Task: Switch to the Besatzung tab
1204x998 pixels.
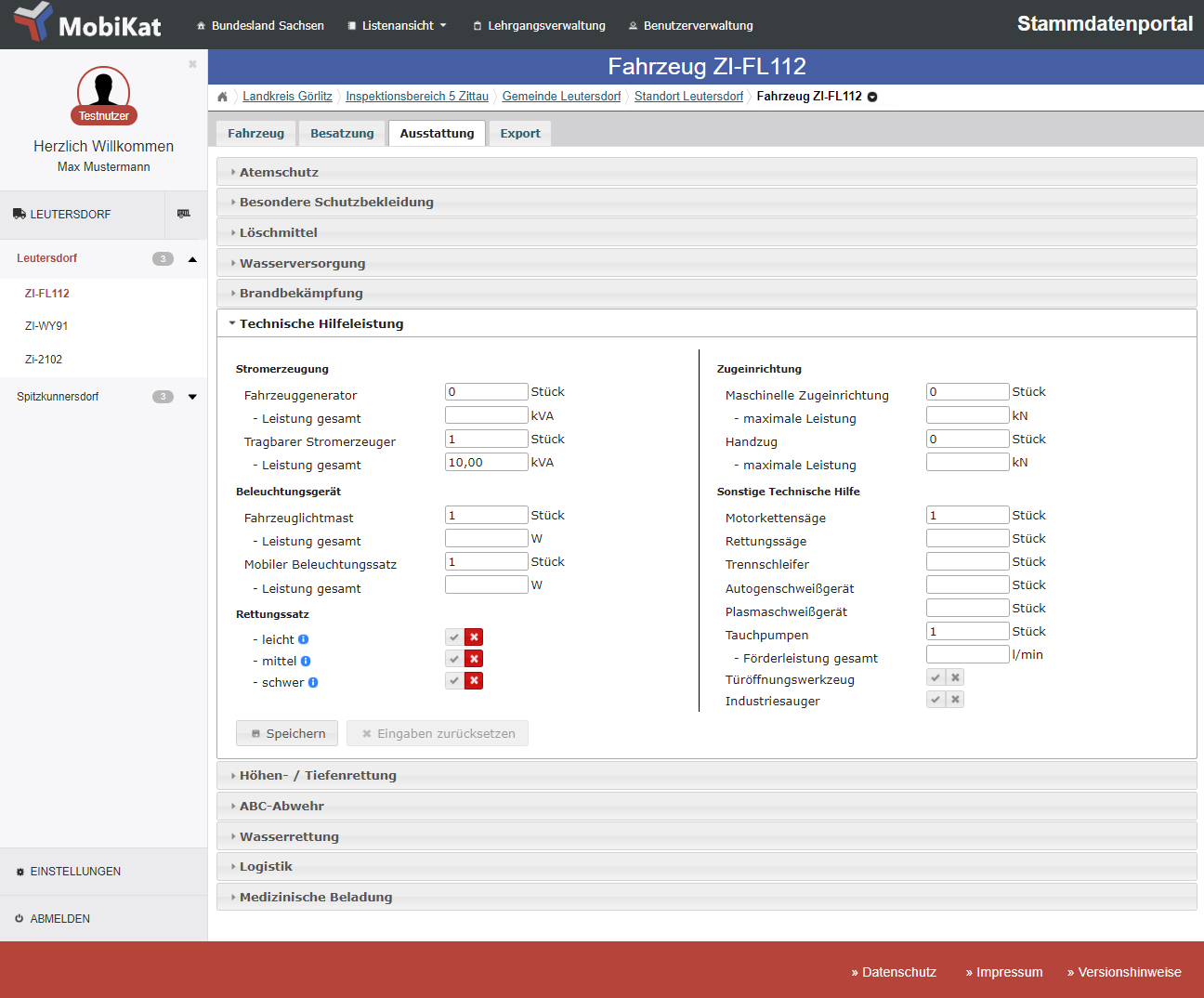Action: pyautogui.click(x=342, y=134)
